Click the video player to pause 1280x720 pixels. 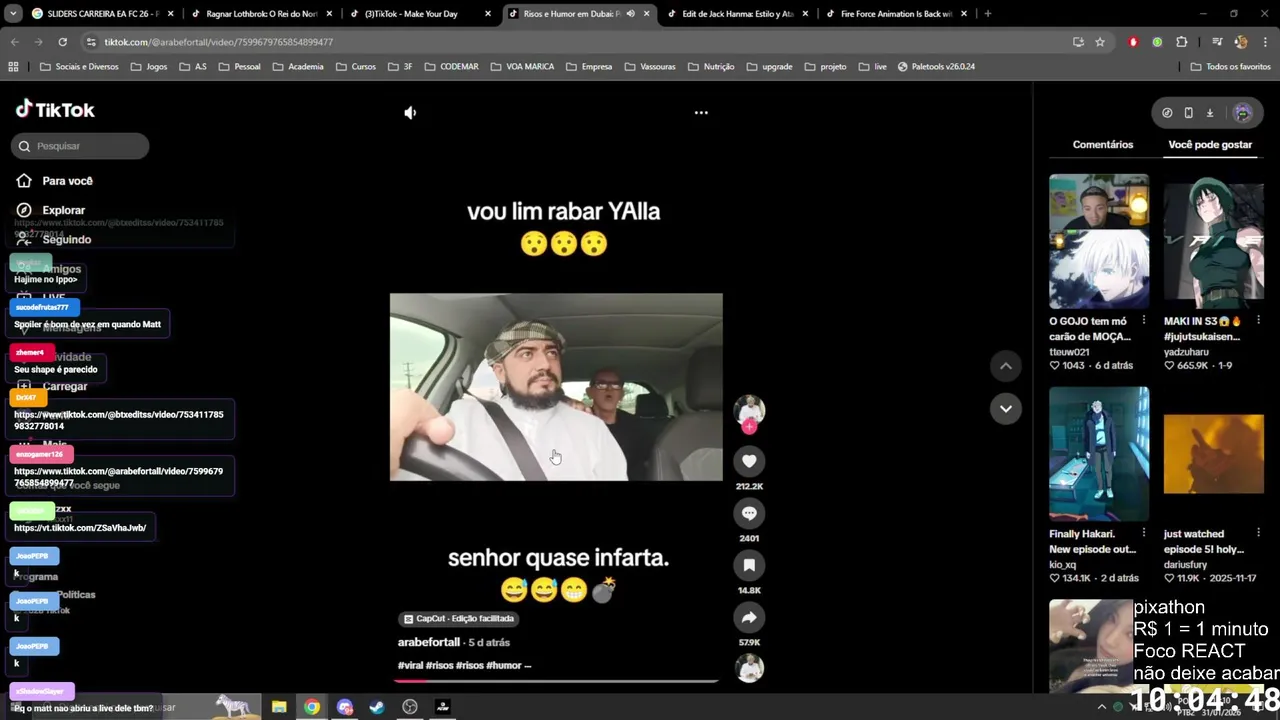point(556,387)
